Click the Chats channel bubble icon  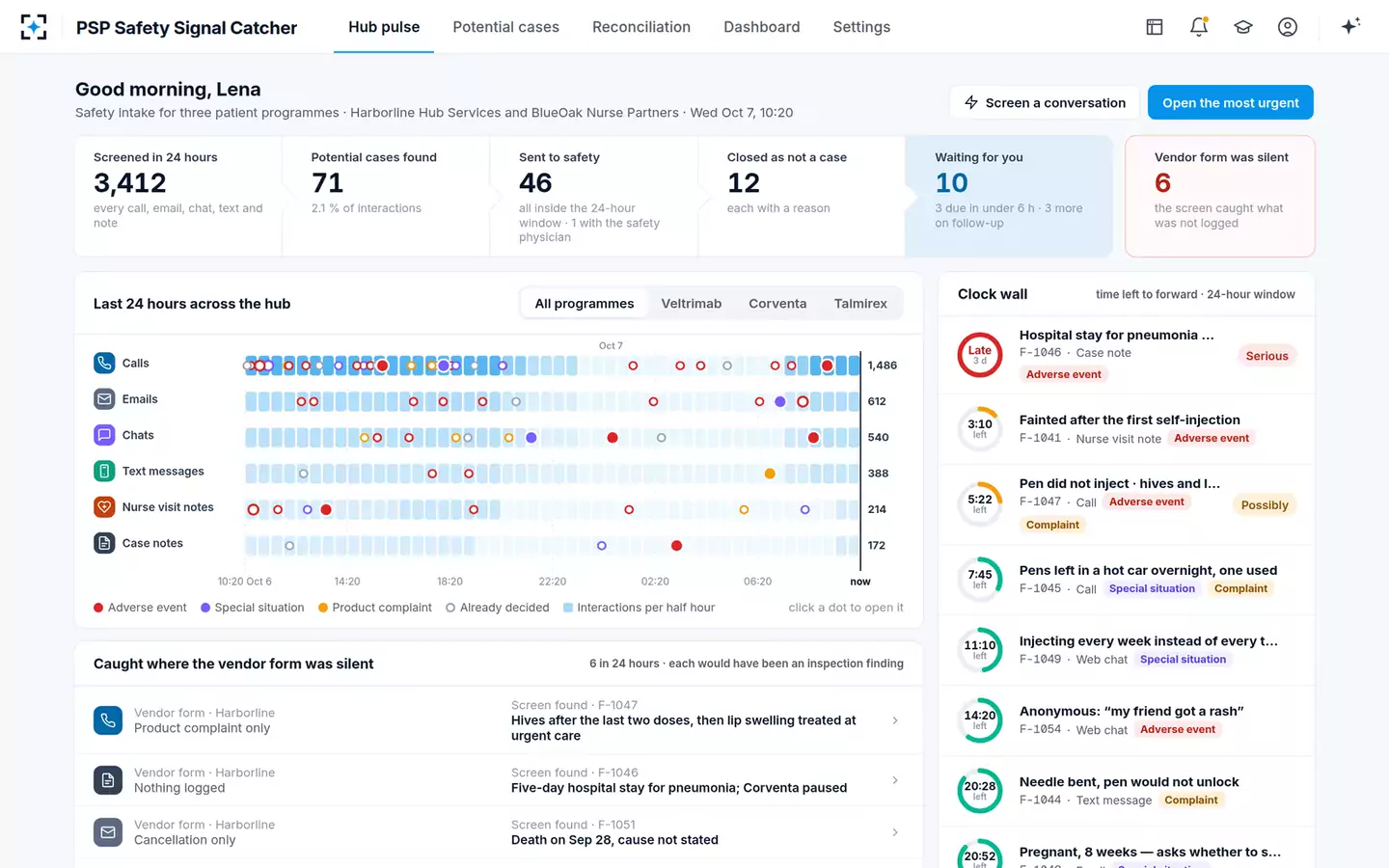pyautogui.click(x=104, y=435)
